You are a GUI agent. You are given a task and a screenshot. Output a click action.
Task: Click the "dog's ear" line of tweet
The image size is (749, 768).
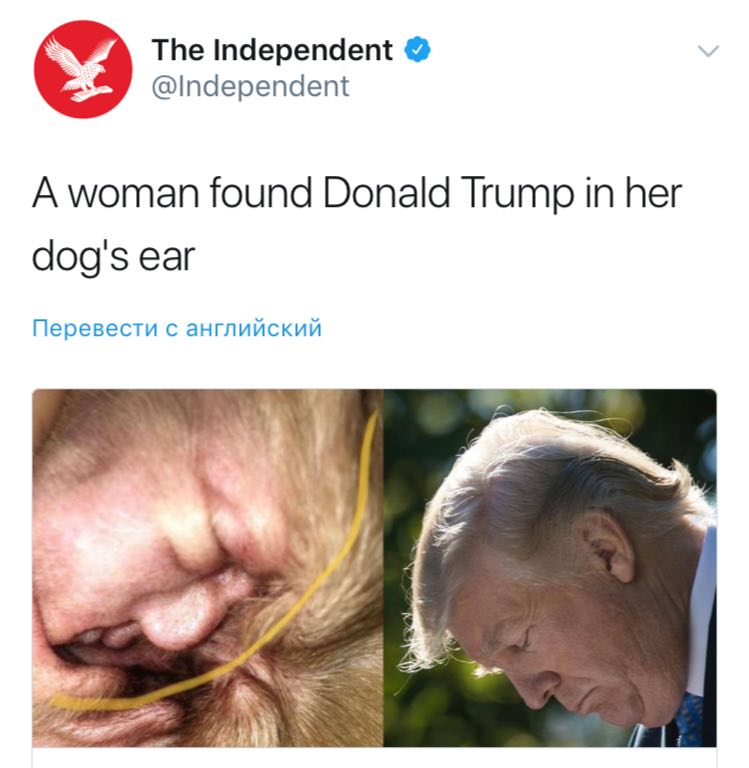point(114,256)
